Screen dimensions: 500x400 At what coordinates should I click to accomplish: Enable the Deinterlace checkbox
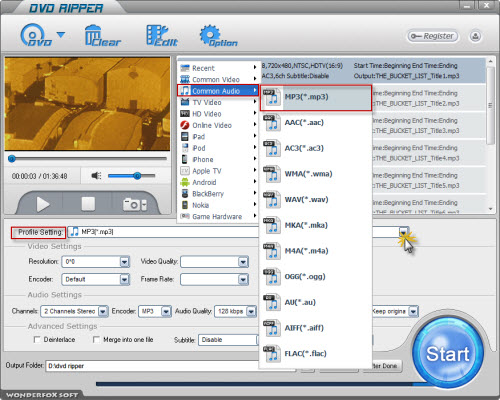coord(37,340)
